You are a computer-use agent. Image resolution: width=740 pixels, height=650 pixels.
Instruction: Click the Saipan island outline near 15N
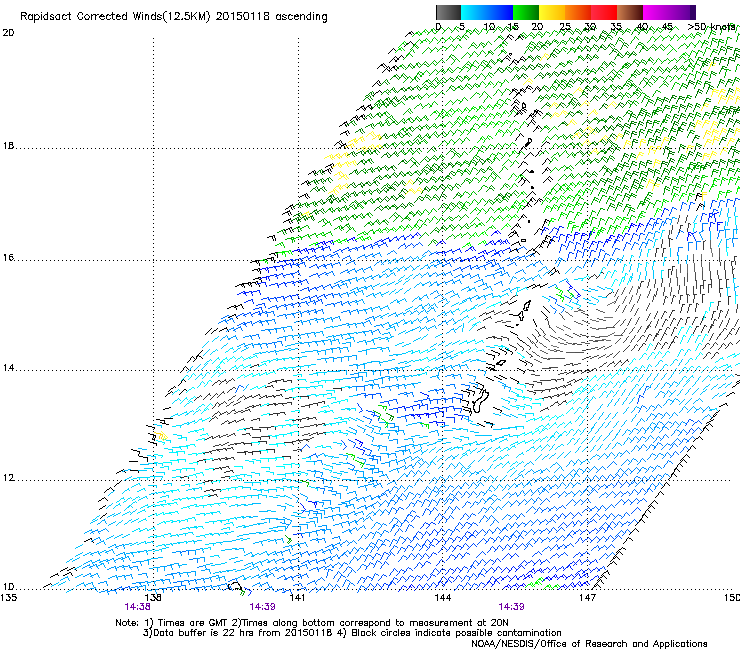[x=527, y=305]
